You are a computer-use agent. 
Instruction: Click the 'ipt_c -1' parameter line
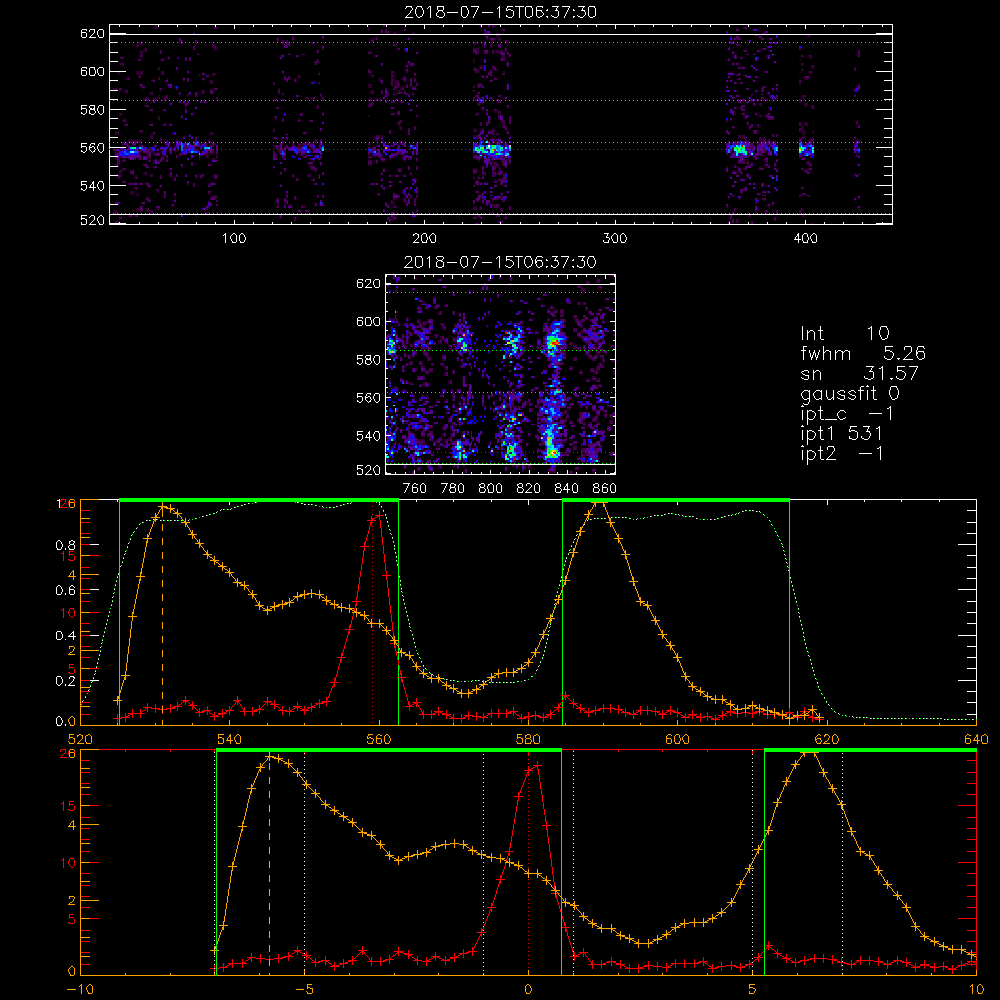tap(848, 414)
